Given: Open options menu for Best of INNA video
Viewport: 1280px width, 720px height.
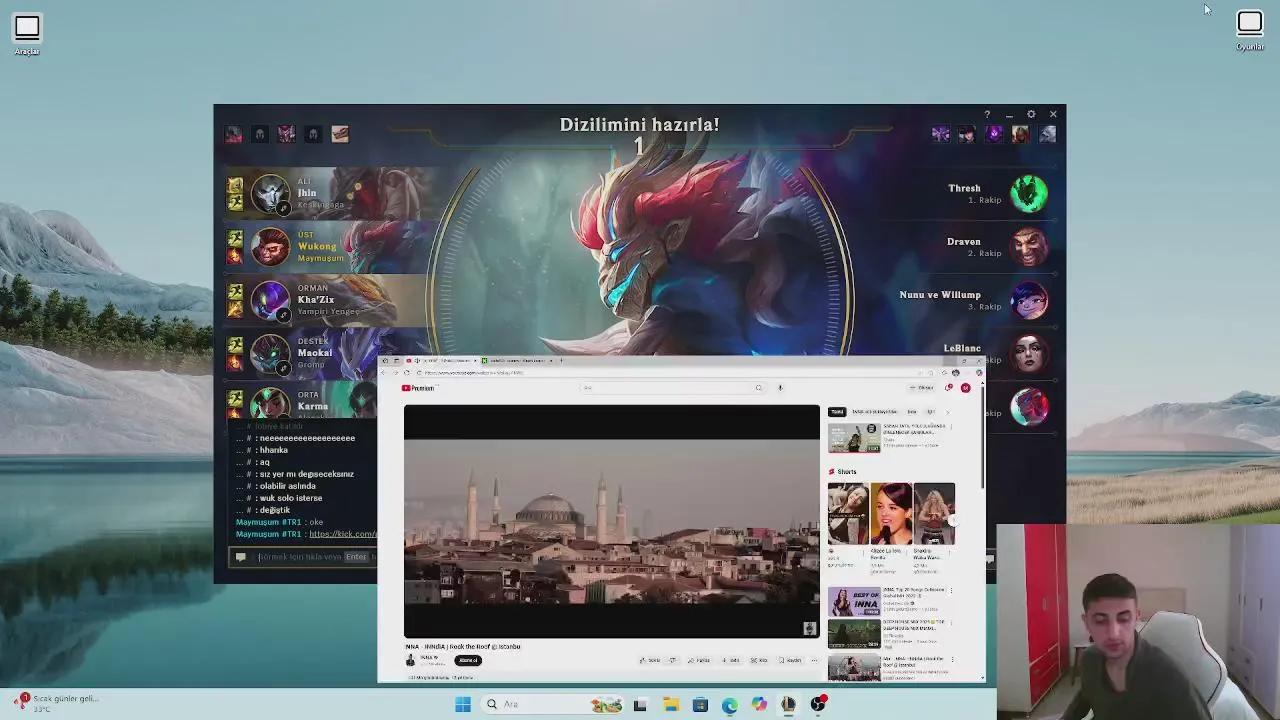Looking at the screenshot, I should click(x=951, y=591).
